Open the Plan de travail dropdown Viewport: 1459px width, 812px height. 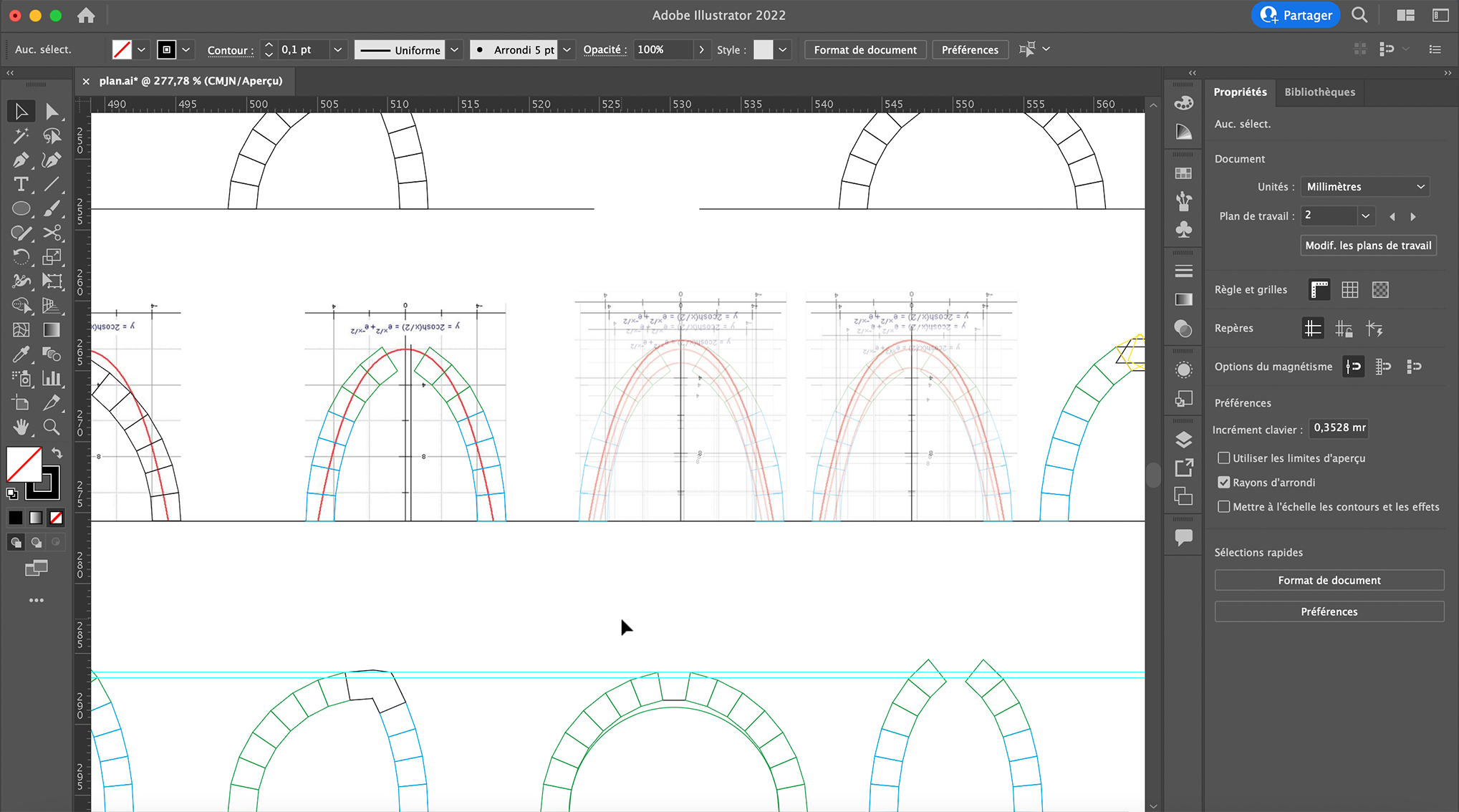point(1365,216)
